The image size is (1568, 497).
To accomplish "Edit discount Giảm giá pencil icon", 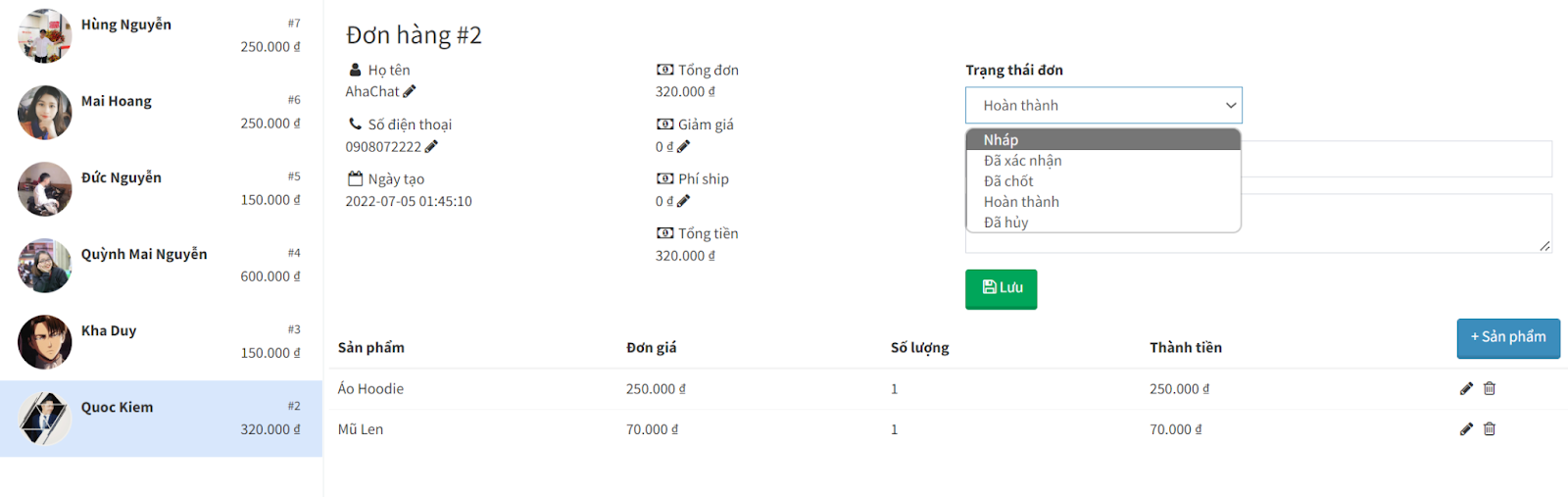I will click(x=683, y=146).
